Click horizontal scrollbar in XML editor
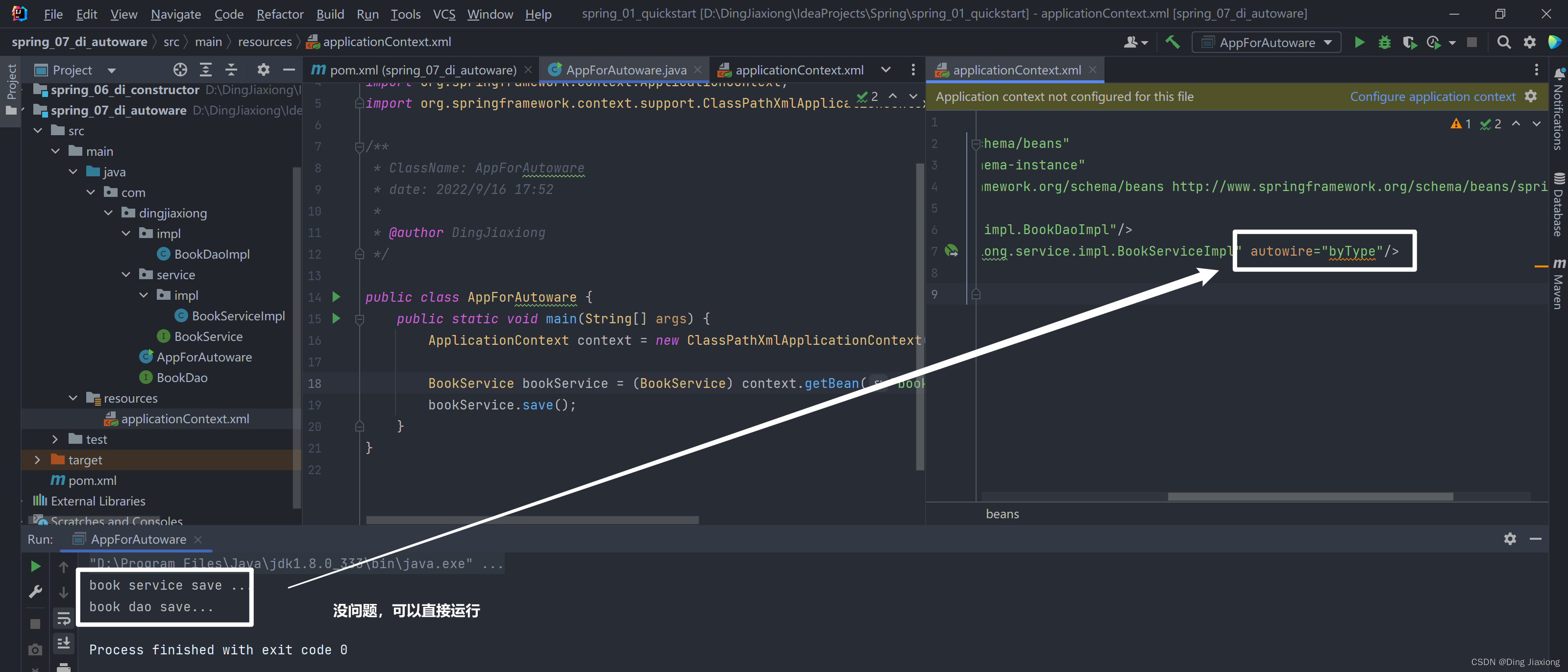Image resolution: width=1568 pixels, height=672 pixels. click(1309, 496)
